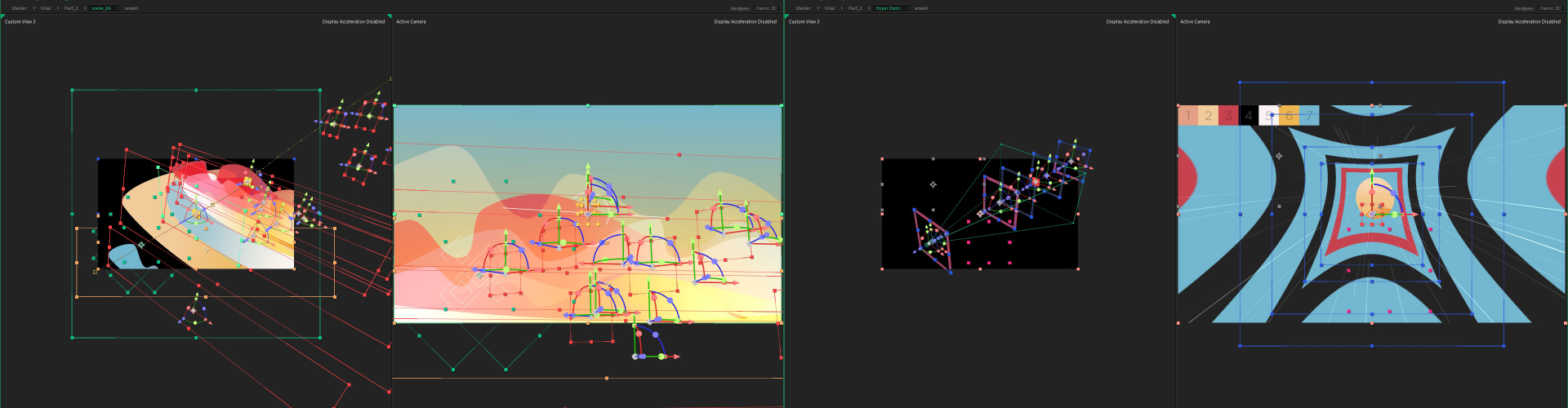This screenshot has width=1568, height=408.
Task: Pick the black swatch numbered 4
Action: pyautogui.click(x=1249, y=116)
